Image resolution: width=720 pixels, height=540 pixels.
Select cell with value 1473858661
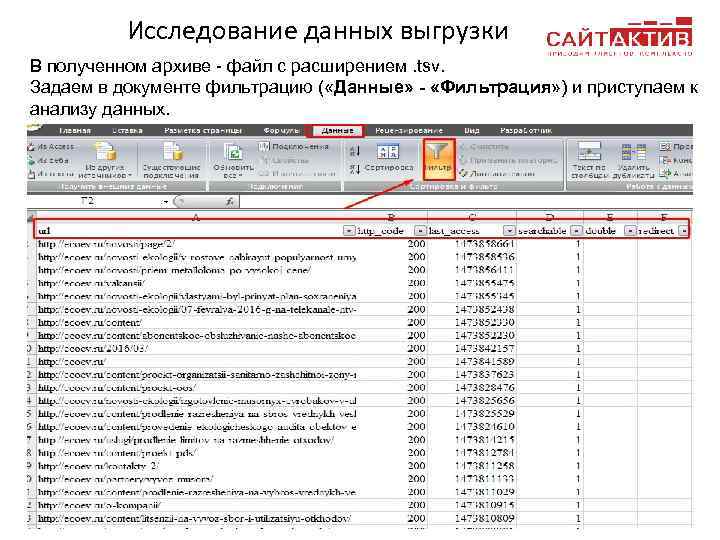(472, 244)
